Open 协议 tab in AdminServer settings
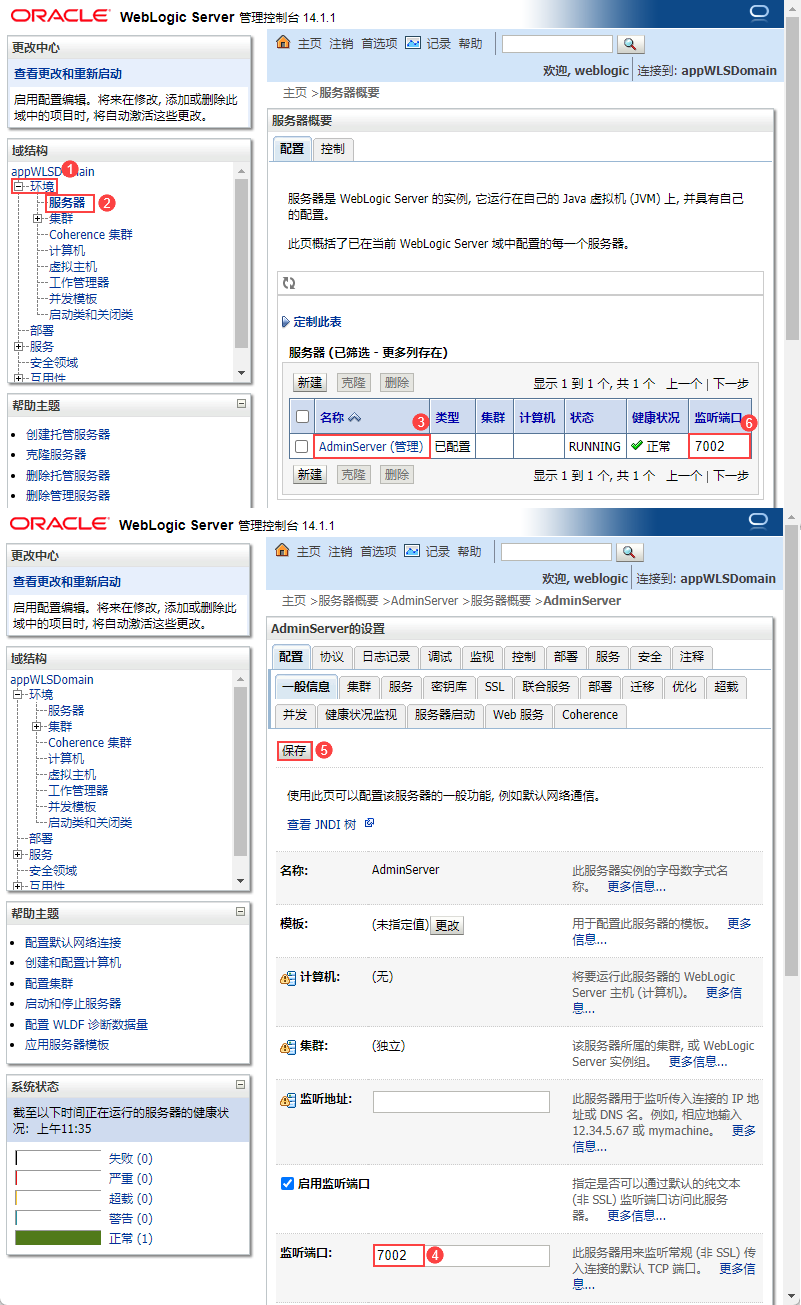This screenshot has width=801, height=1305. (x=332, y=657)
